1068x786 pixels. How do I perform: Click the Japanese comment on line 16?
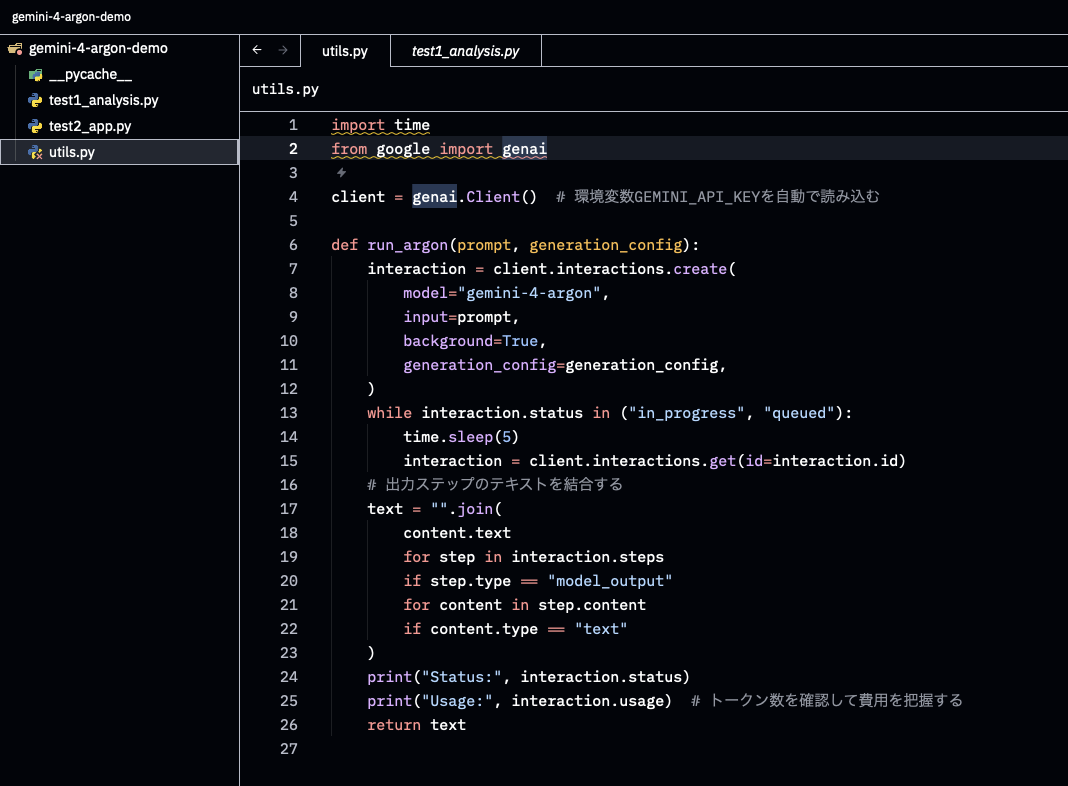[x=495, y=484]
